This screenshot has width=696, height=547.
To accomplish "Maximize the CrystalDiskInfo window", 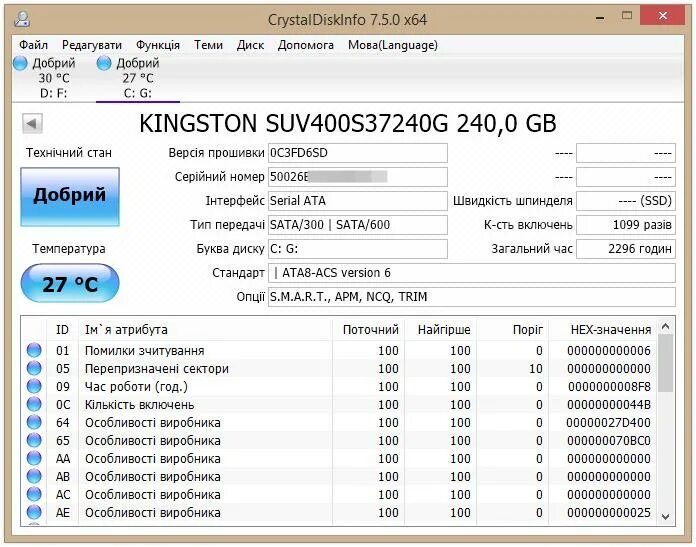I will (627, 16).
